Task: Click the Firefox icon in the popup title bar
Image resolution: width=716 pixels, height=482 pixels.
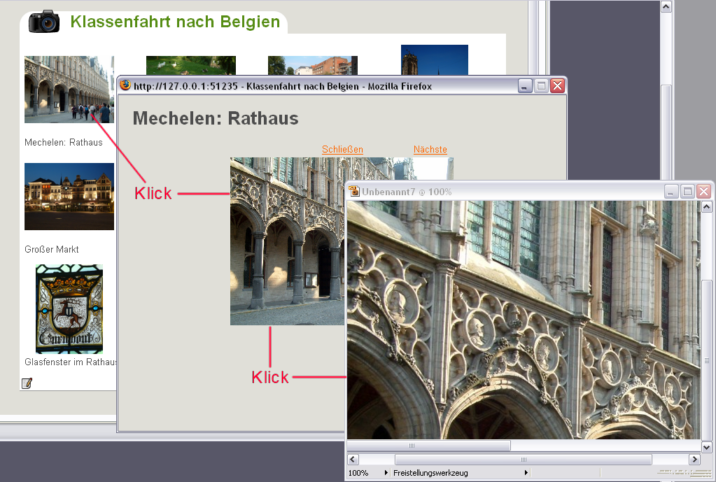Action: point(125,85)
